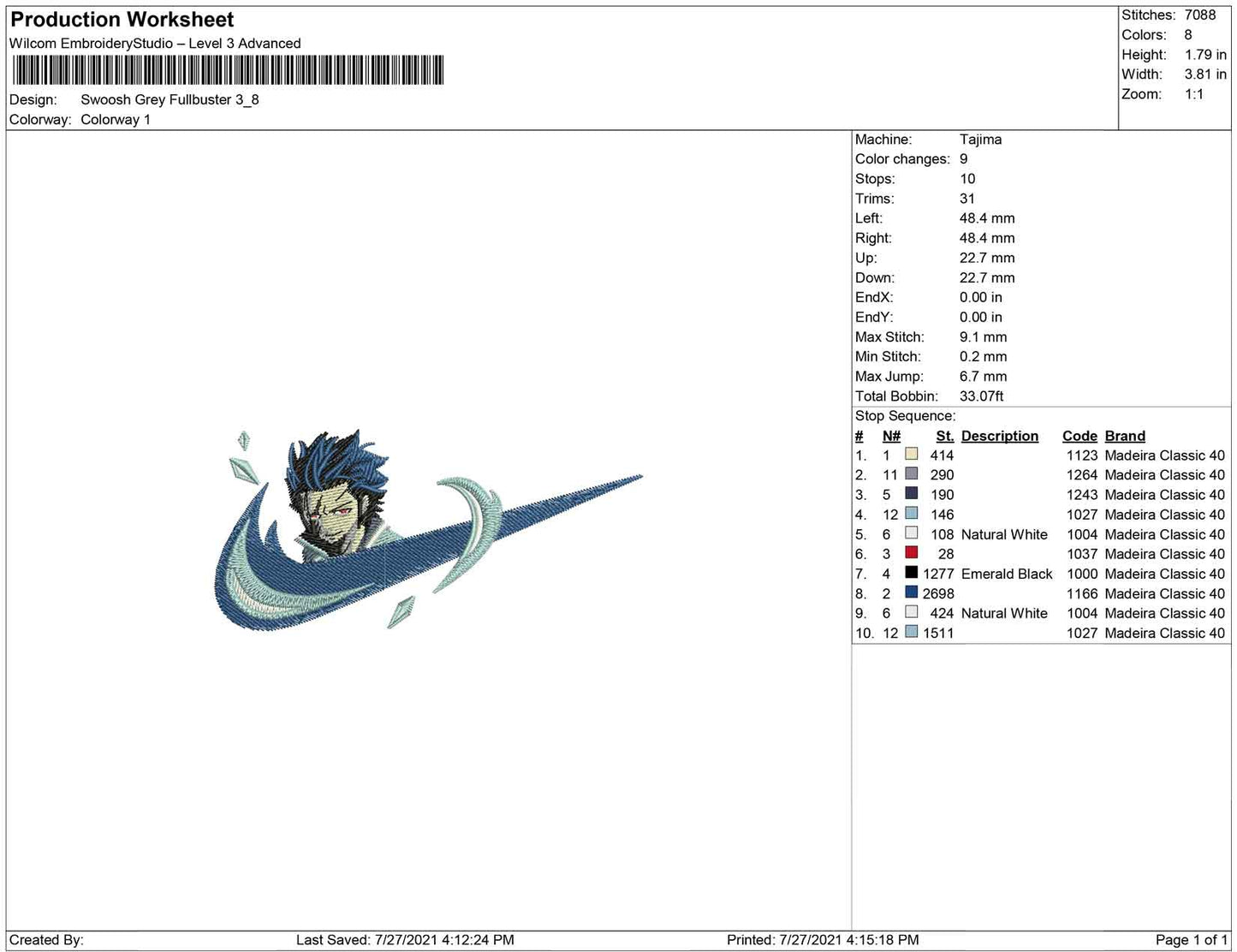Click the EndX value 0.00 in

pyautogui.click(x=981, y=297)
